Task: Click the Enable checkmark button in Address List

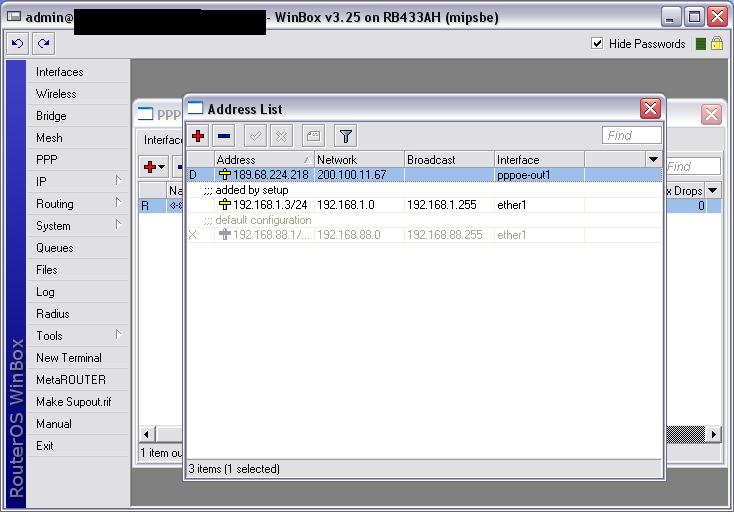Action: [x=256, y=136]
